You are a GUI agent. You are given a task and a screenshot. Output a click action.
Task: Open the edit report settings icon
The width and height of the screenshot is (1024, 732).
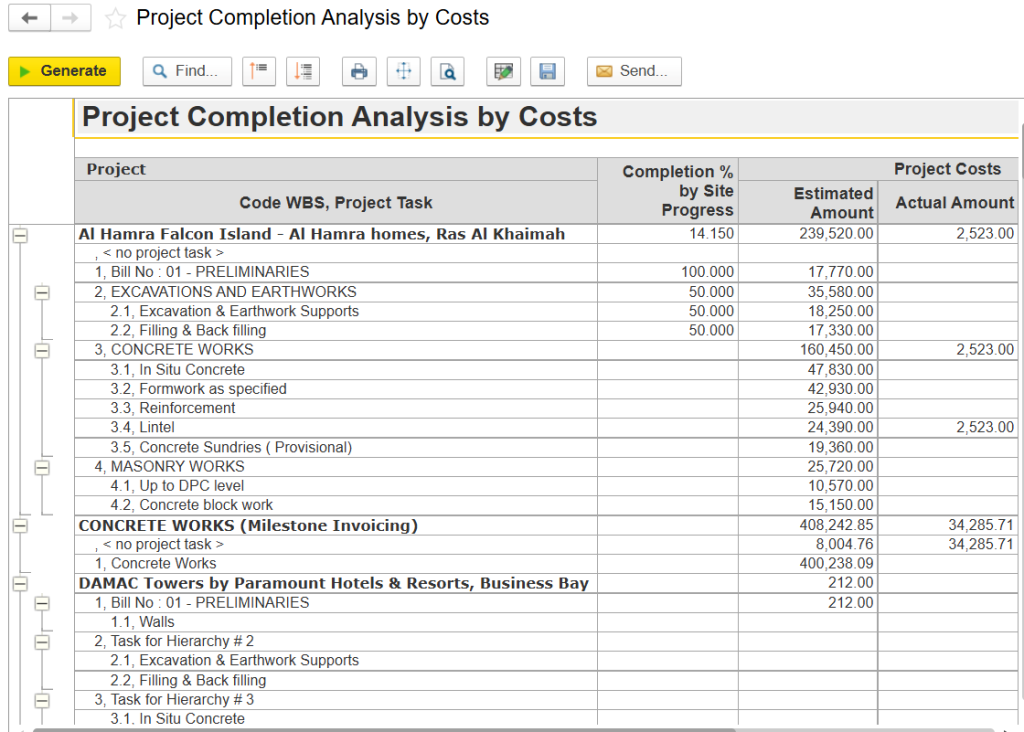coord(504,71)
